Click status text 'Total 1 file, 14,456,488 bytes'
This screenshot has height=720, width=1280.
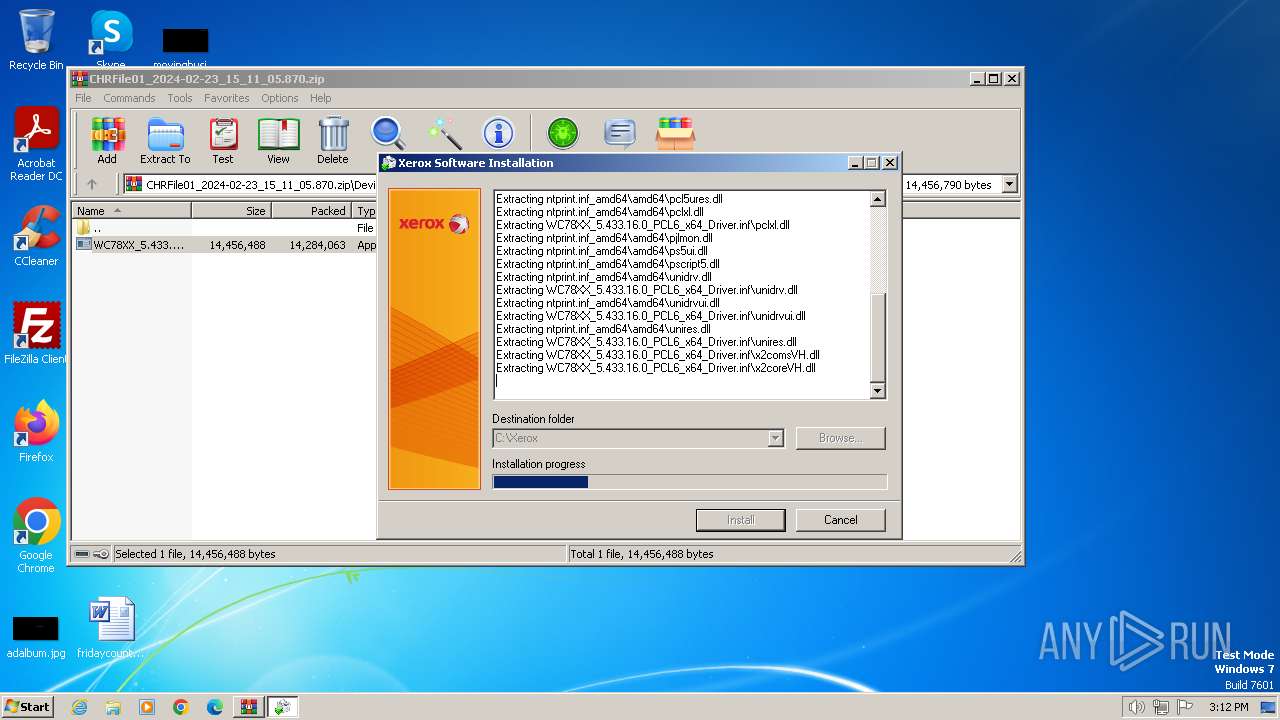(641, 554)
